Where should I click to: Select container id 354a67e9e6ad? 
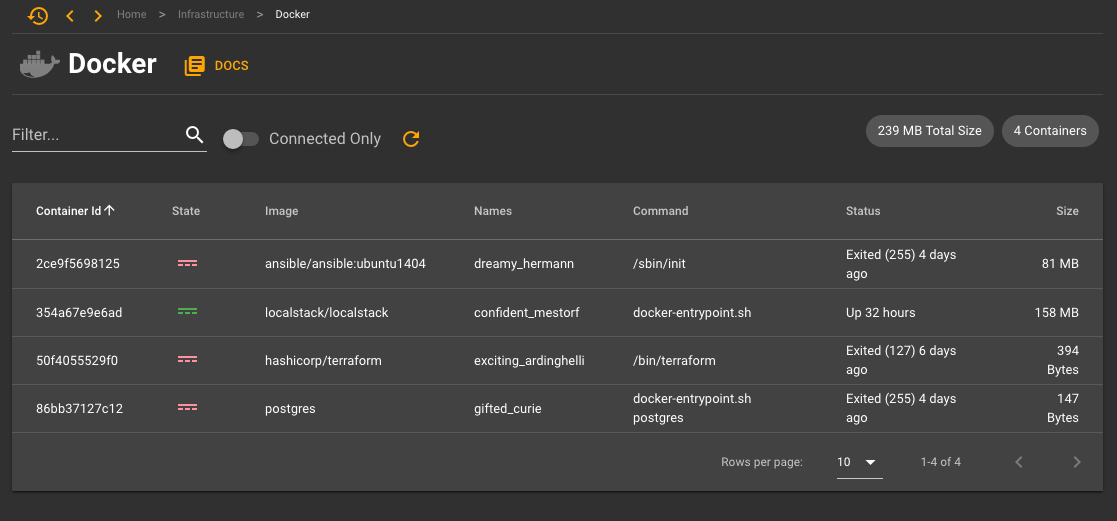[79, 312]
